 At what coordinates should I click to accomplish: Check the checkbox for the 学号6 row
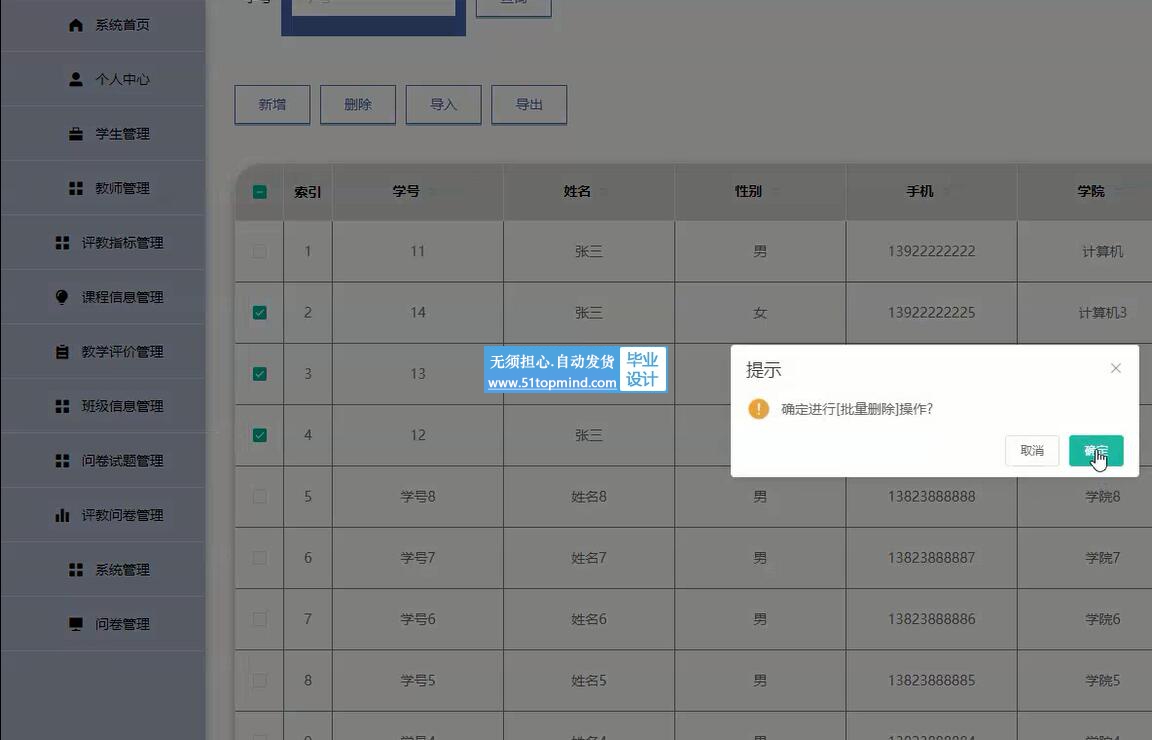259,619
